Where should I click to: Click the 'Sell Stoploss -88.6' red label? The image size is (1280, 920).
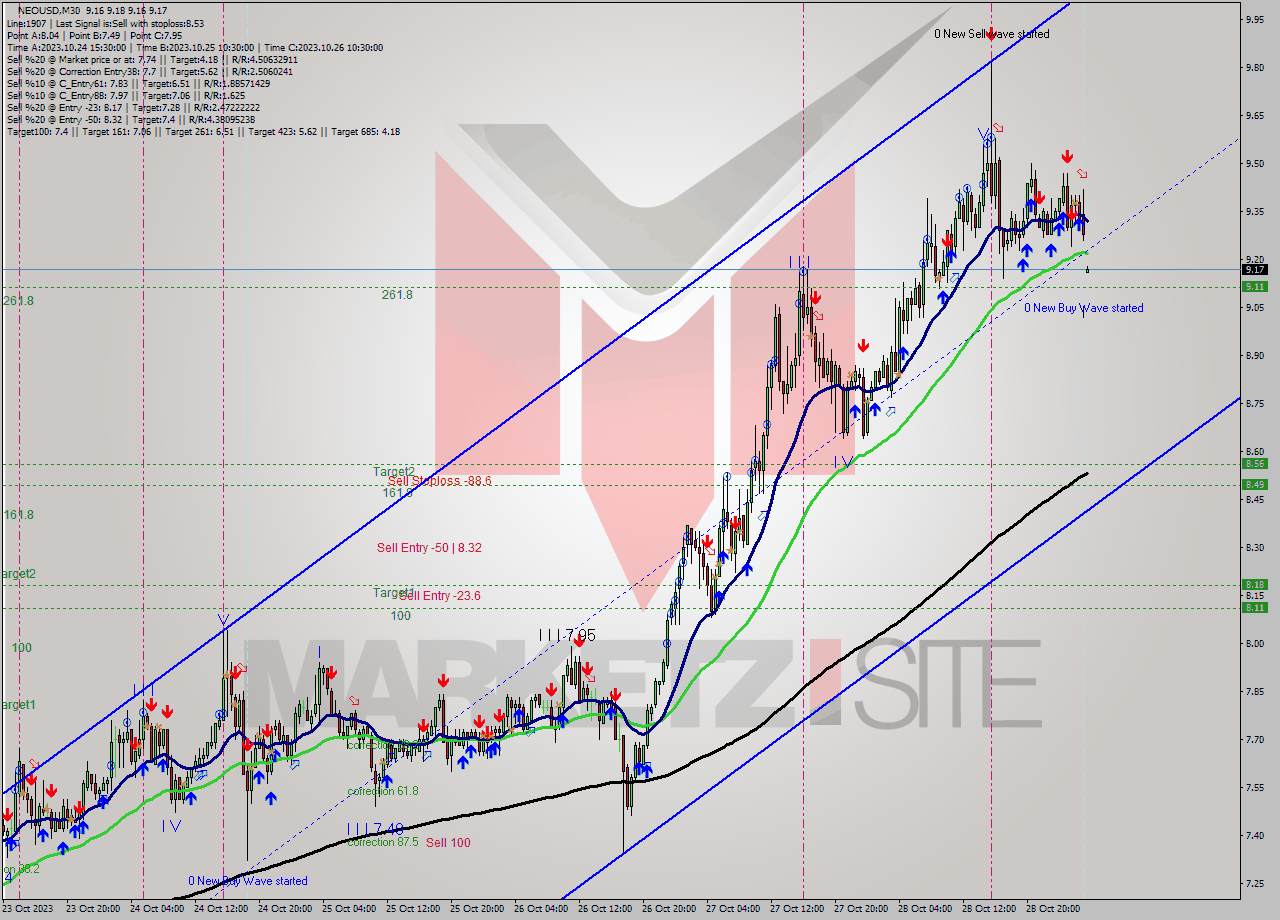pyautogui.click(x=440, y=481)
